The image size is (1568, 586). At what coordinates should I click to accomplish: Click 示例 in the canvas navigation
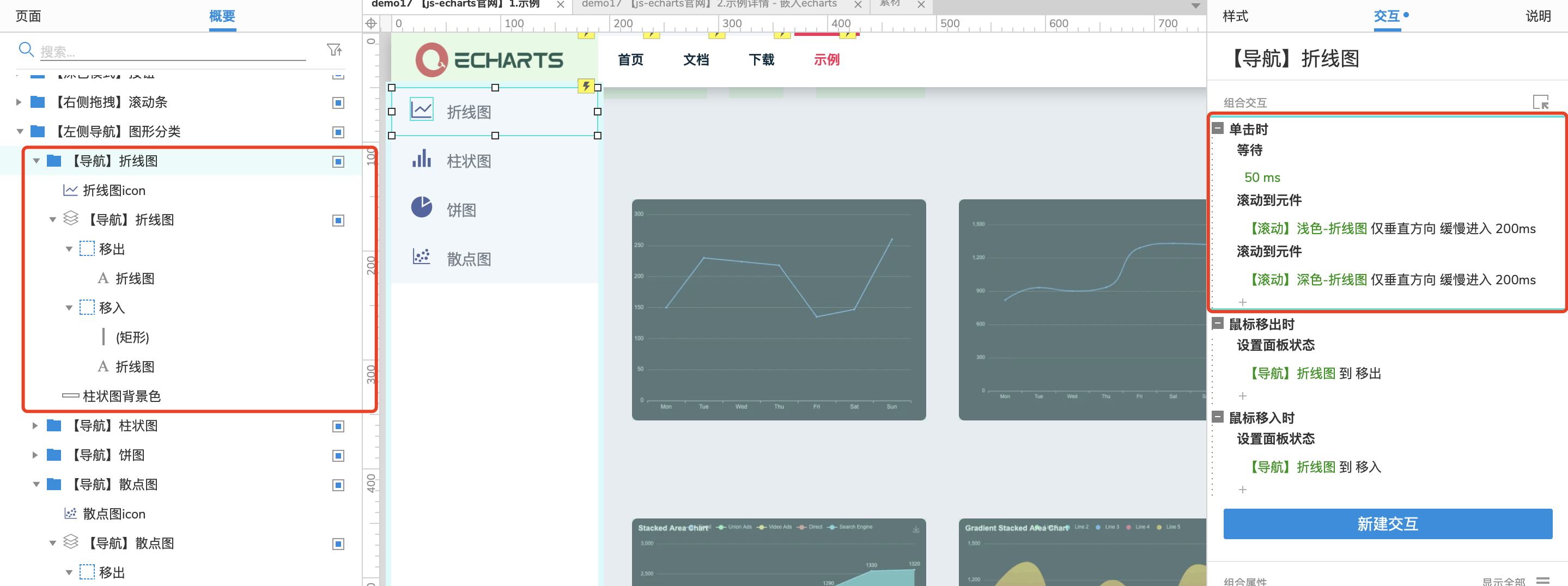(826, 59)
